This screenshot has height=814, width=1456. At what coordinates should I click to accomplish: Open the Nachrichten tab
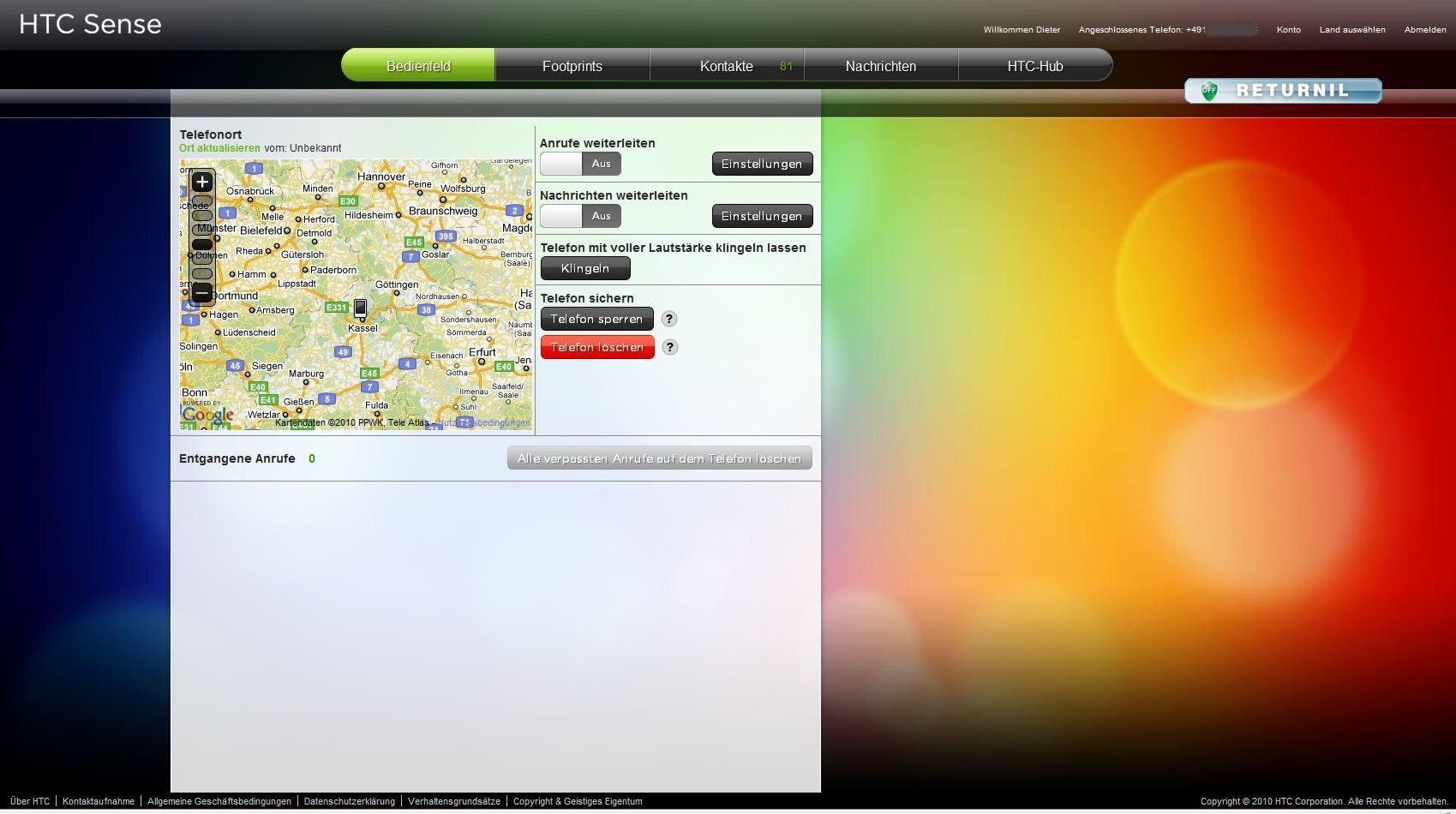point(881,66)
